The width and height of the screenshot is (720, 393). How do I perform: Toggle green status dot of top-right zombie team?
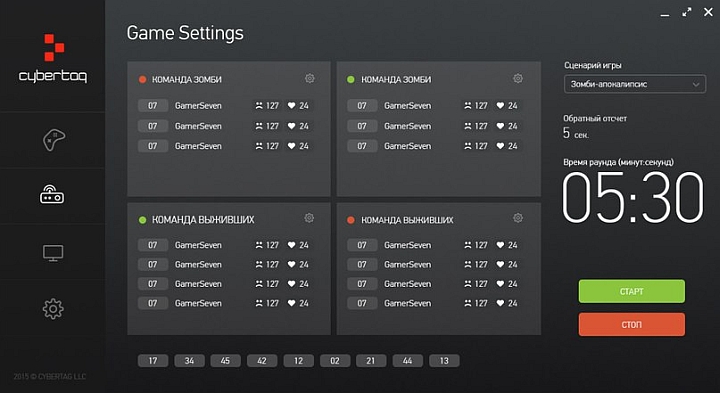pos(351,79)
